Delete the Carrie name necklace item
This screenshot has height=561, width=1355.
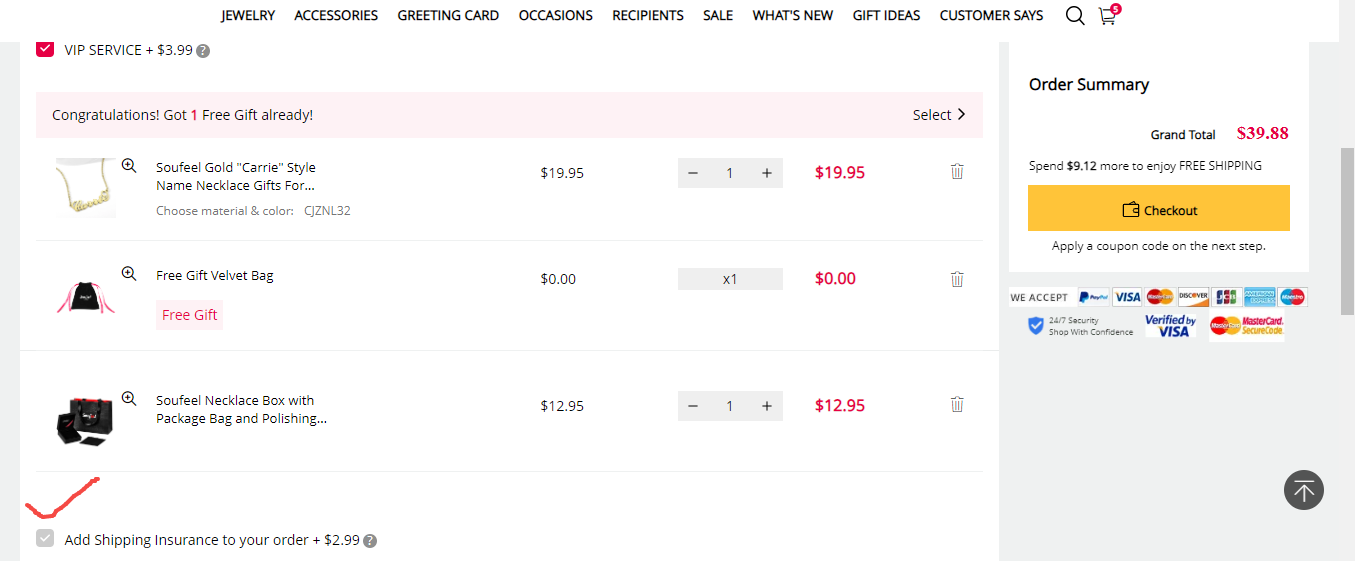pos(957,171)
